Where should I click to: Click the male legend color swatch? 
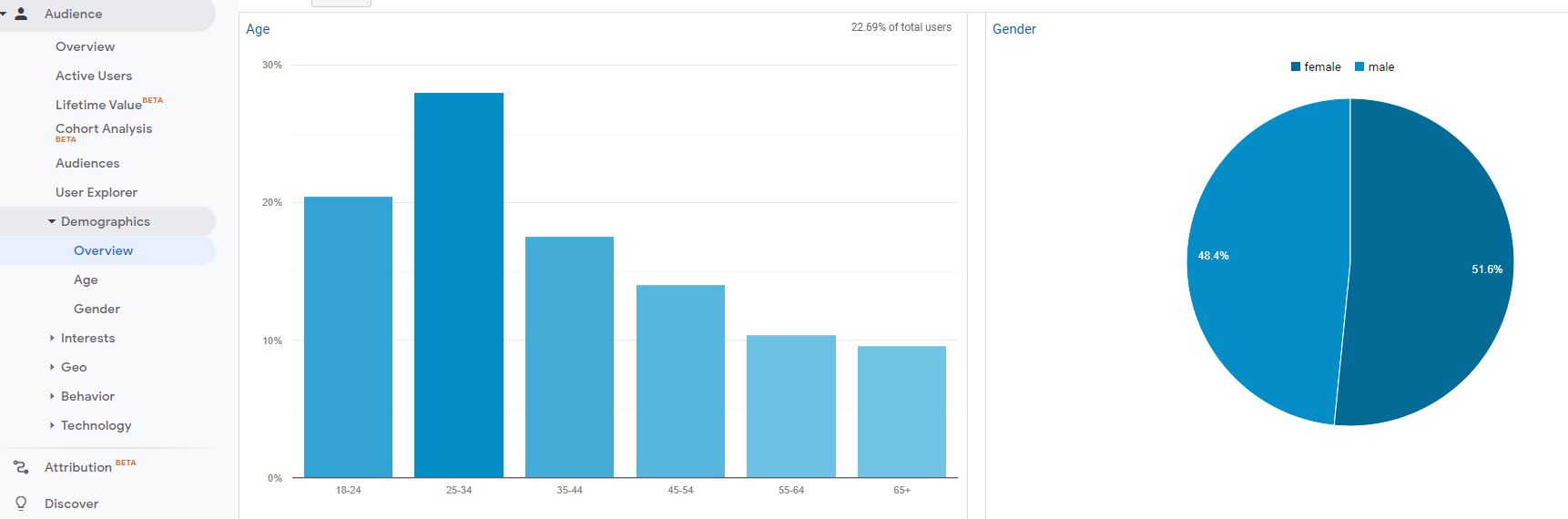1359,66
